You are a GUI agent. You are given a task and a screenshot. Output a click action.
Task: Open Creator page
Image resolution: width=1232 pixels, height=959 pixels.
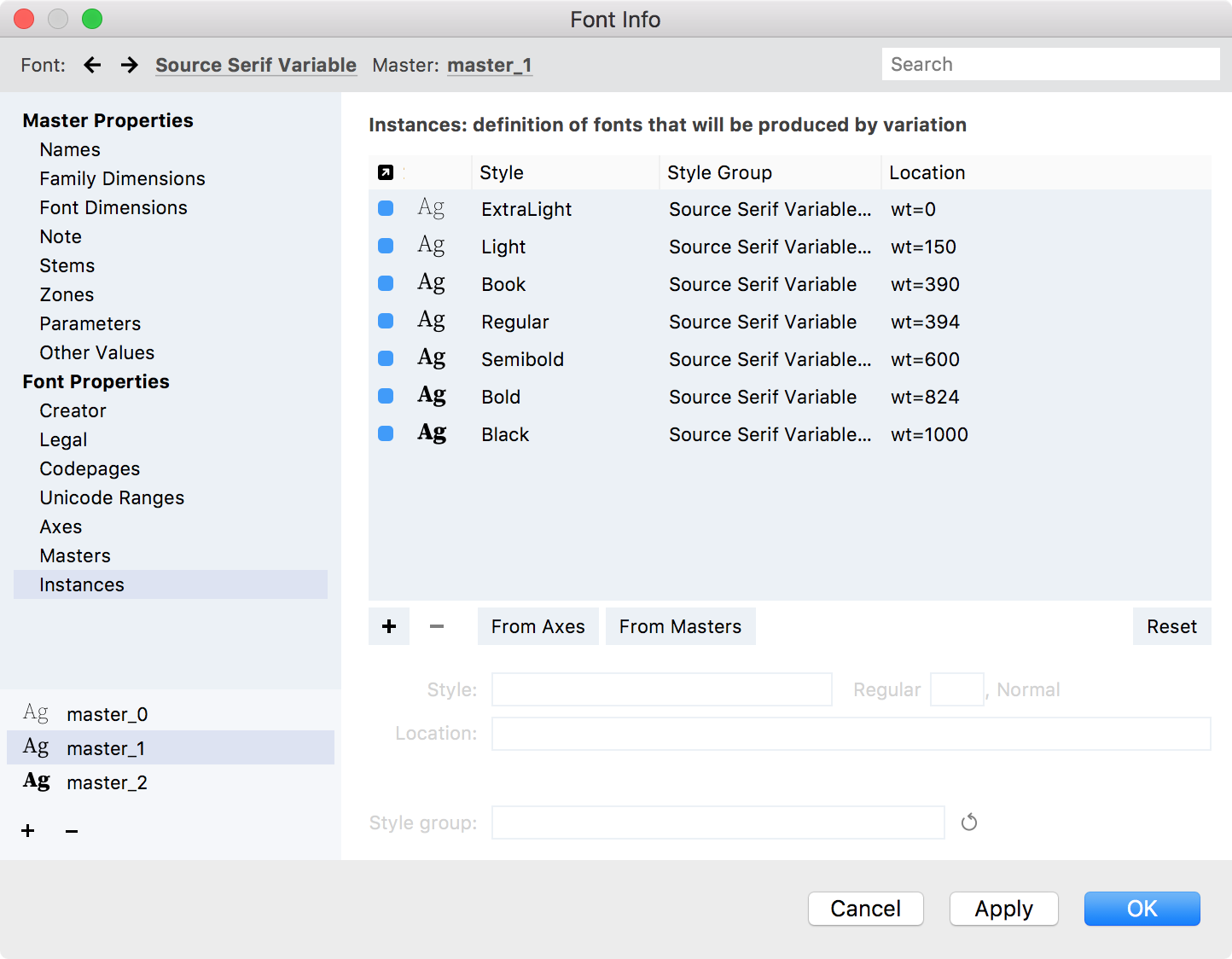click(73, 410)
